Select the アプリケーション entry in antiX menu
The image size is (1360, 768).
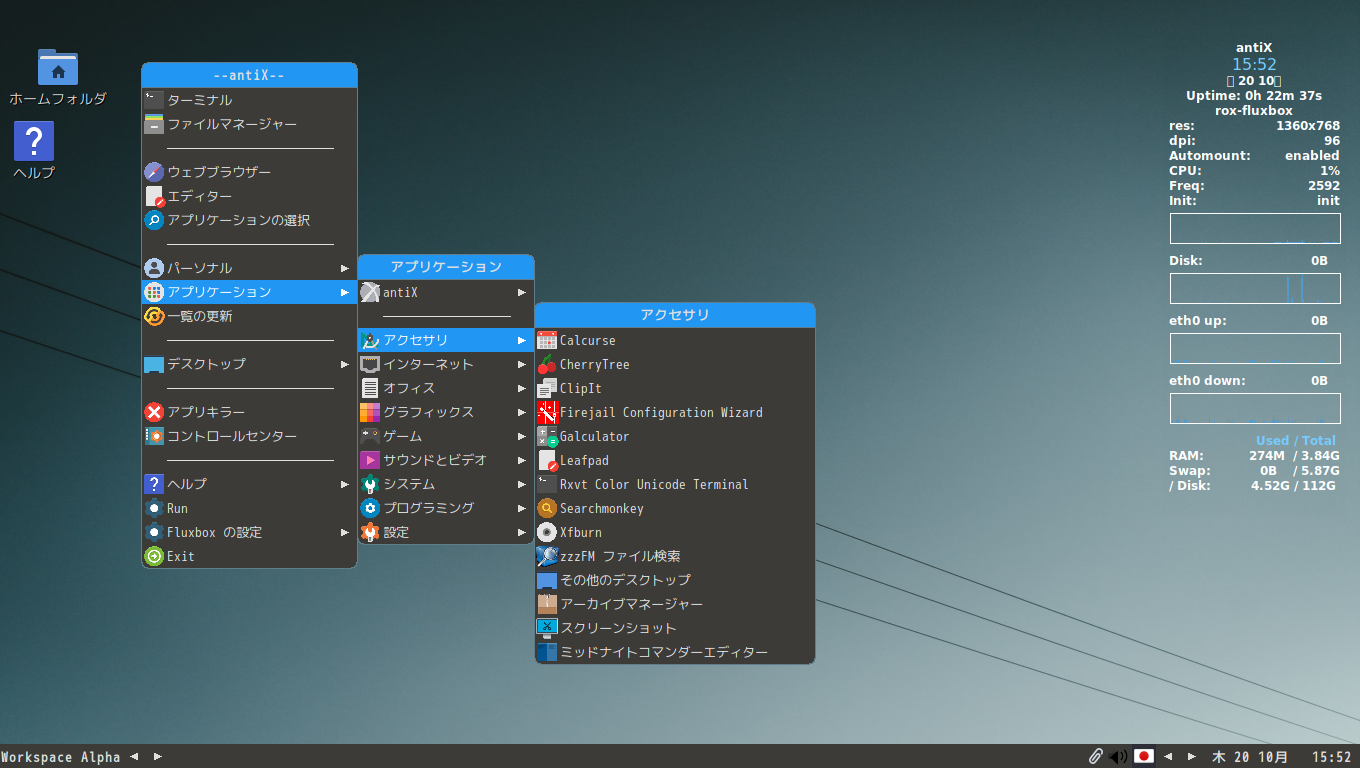[x=249, y=292]
